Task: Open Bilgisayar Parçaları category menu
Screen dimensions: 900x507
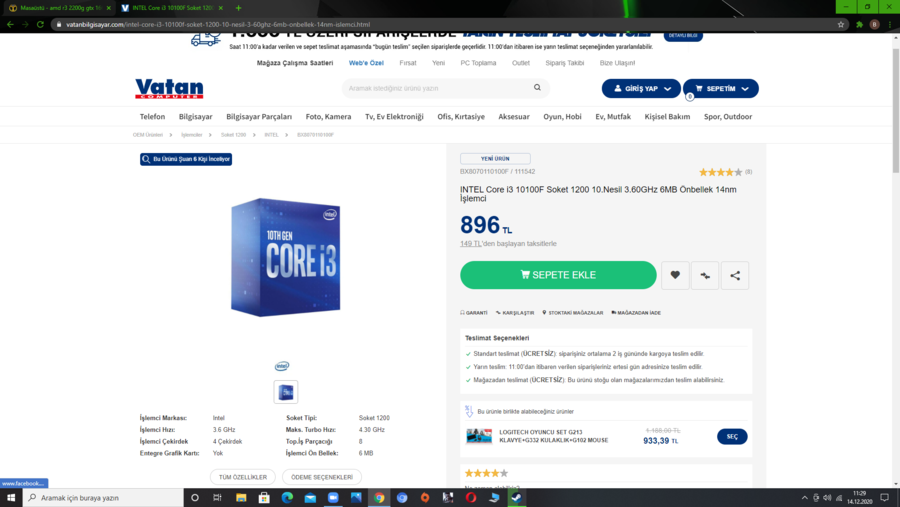Action: coord(259,117)
